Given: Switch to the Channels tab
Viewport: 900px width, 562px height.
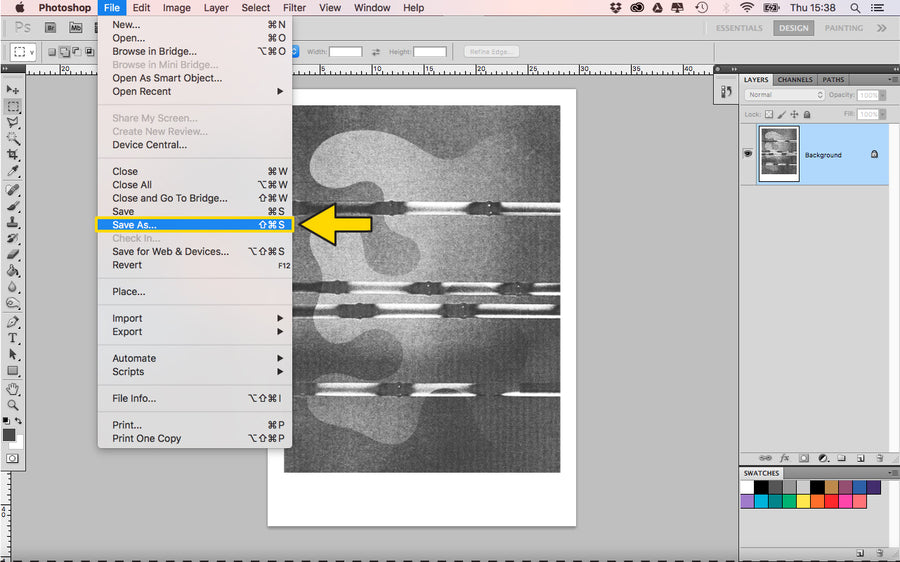Looking at the screenshot, I should click(x=795, y=80).
